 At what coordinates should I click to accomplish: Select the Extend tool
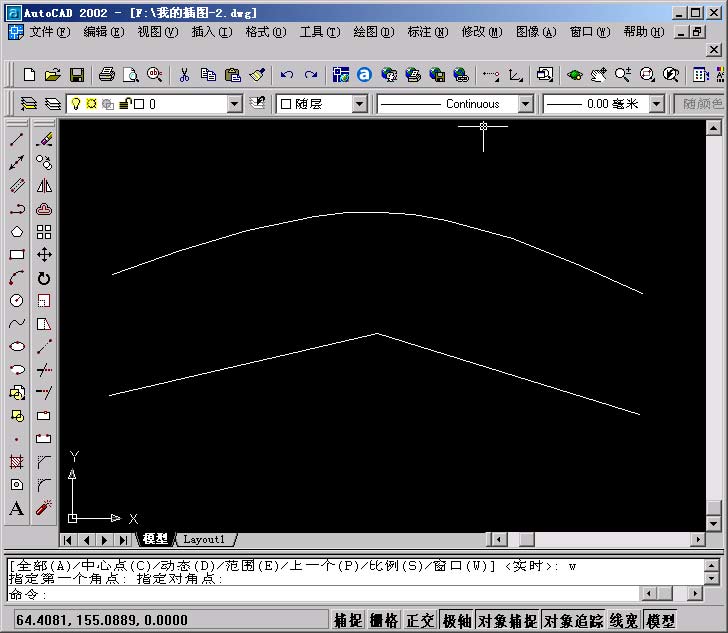click(44, 393)
